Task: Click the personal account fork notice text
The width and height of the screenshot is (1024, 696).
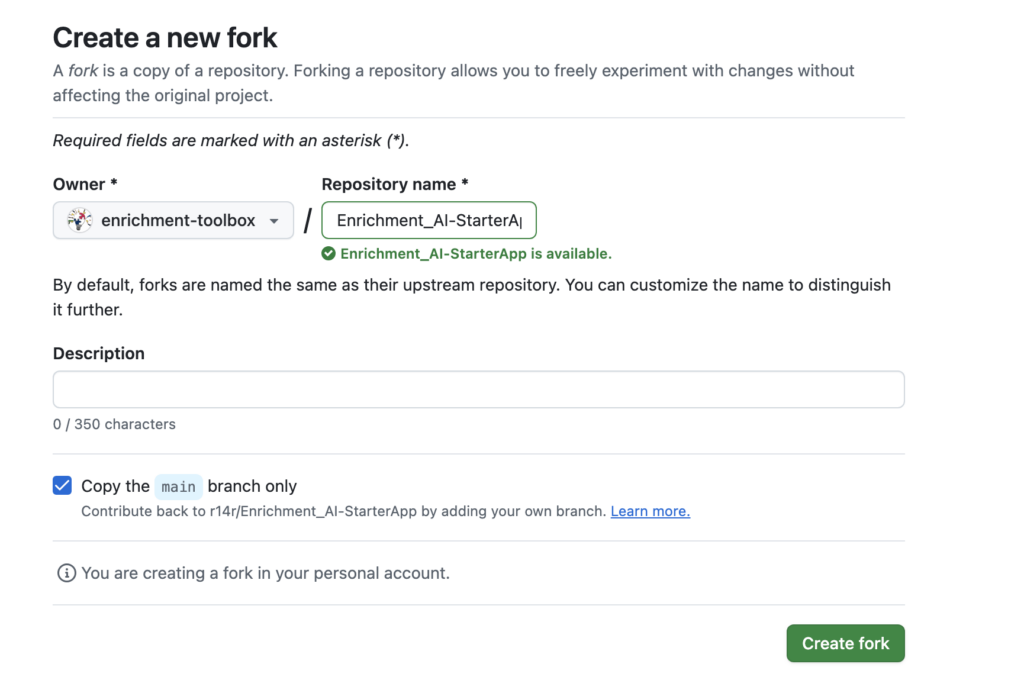Action: (x=265, y=573)
